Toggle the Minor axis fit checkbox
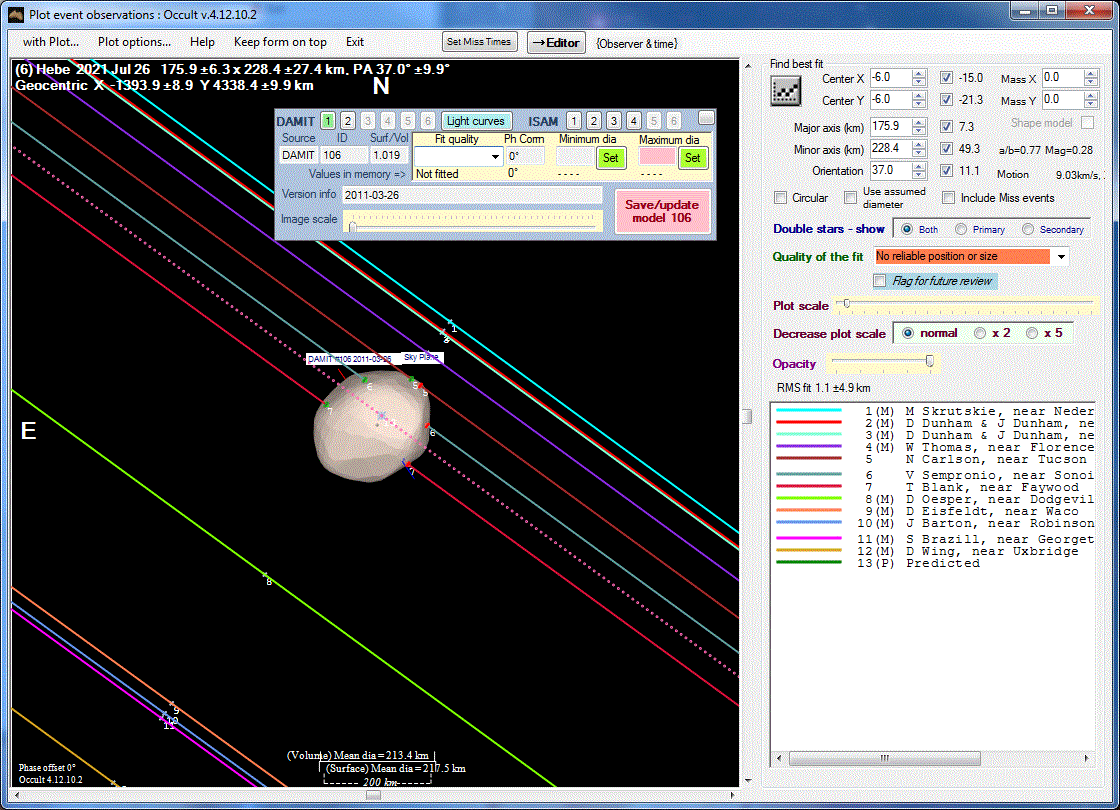 point(946,149)
